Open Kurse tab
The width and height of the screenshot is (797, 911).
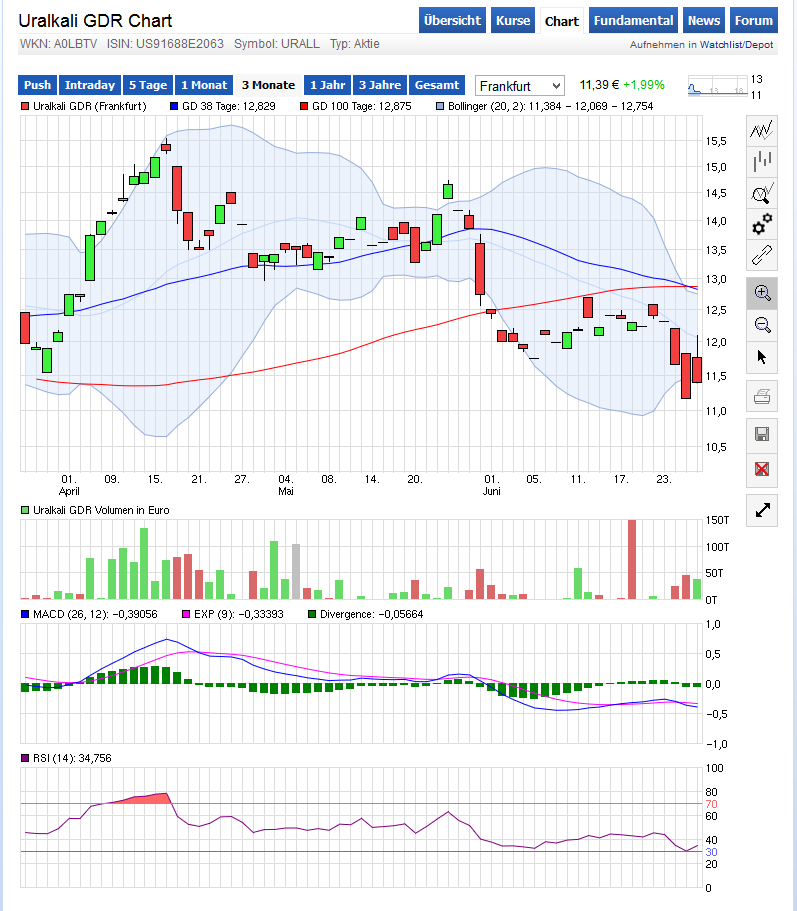point(513,20)
